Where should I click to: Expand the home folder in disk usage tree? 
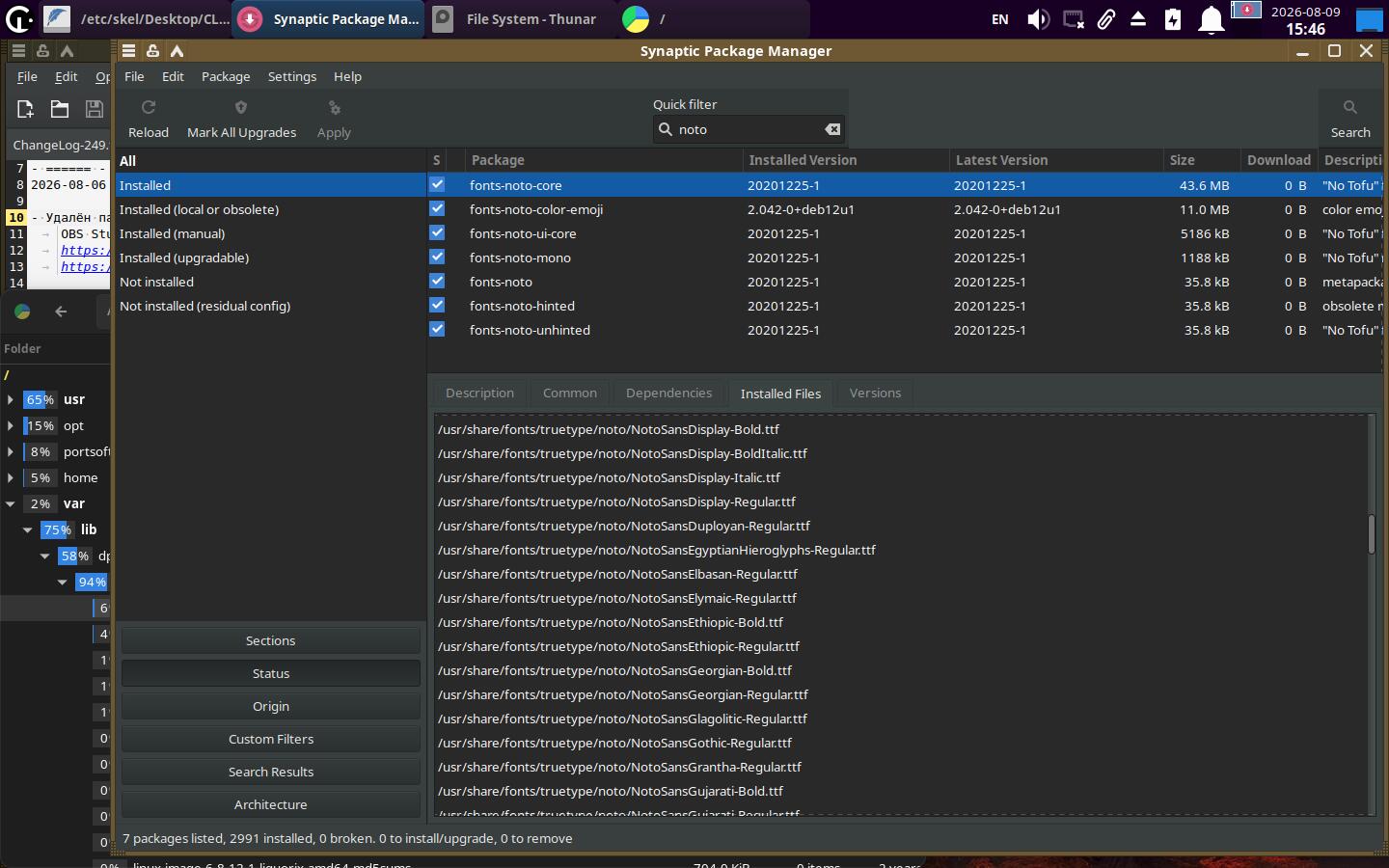pos(11,477)
